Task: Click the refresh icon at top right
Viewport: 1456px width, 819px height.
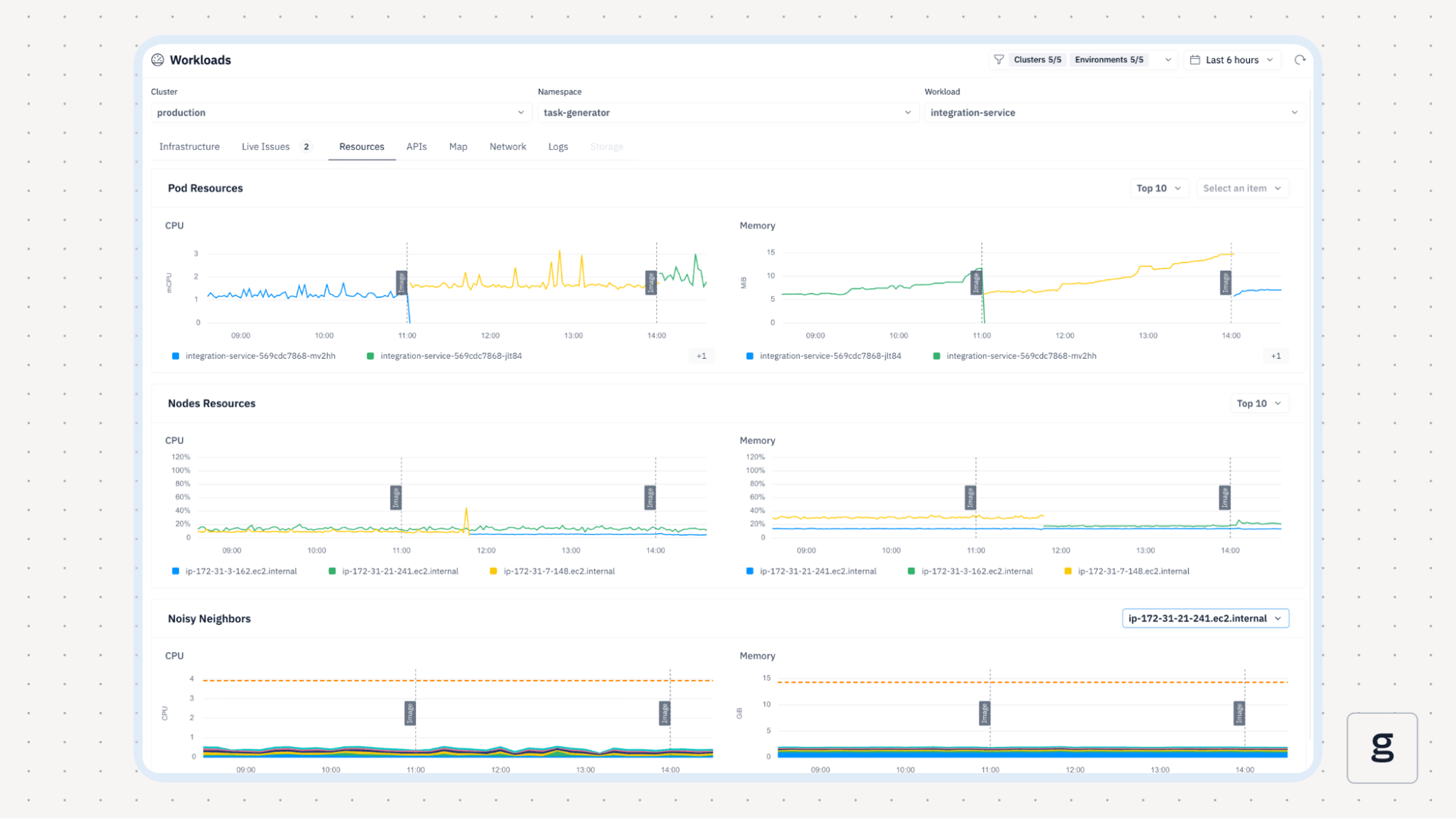Action: pyautogui.click(x=1299, y=60)
